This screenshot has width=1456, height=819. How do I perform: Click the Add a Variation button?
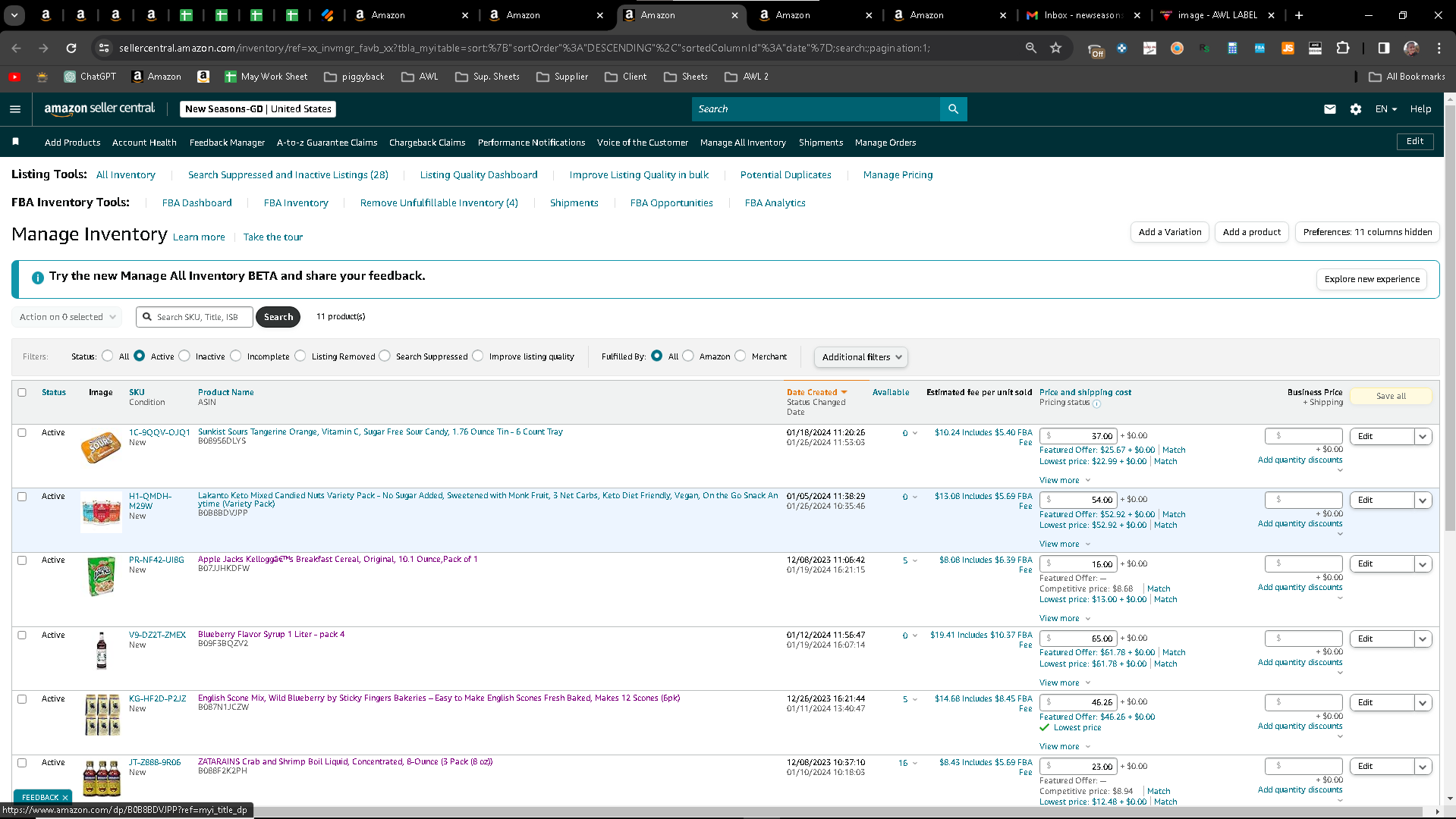coord(1170,232)
